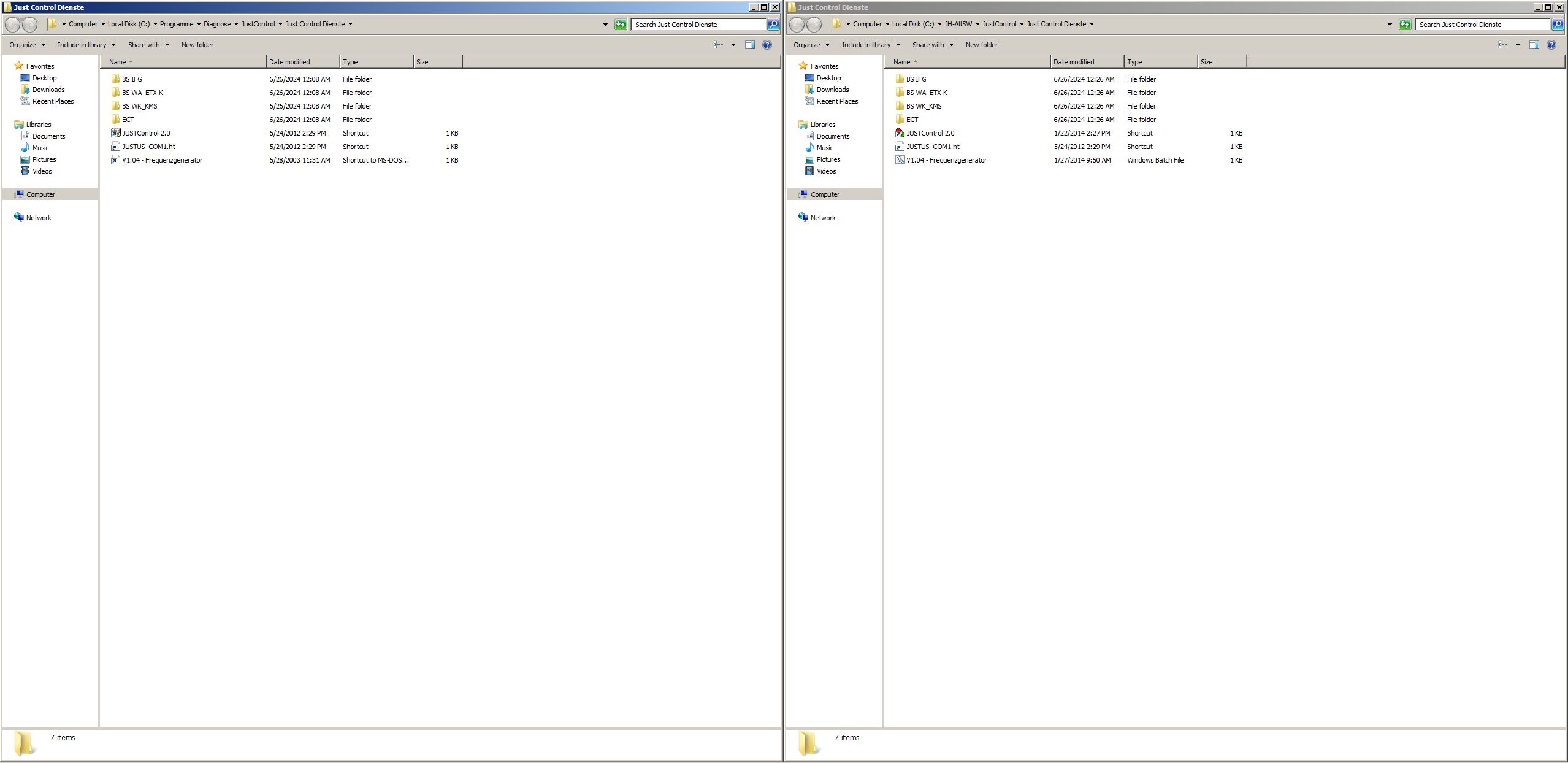Navigate to JustControl via the breadcrumb in left window
The image size is (1568, 763).
258,24
